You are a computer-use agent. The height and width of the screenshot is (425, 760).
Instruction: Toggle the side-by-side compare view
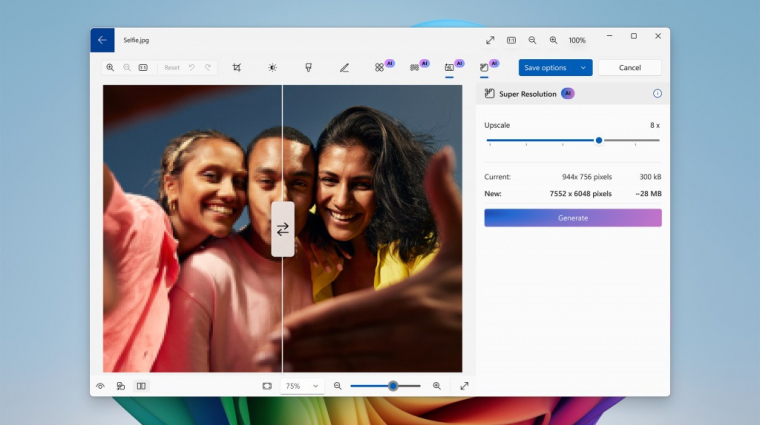(141, 386)
